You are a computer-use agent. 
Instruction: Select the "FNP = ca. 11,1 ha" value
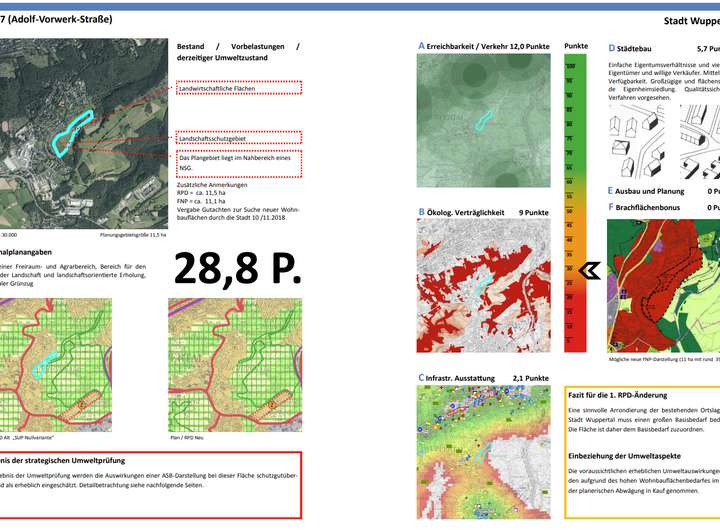201,201
